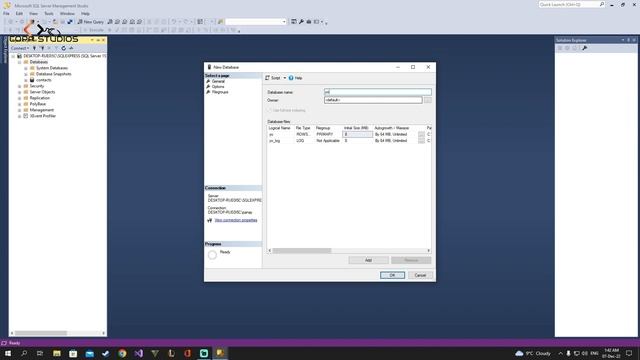
Task: Click the Logical Name column header
Action: [280, 128]
